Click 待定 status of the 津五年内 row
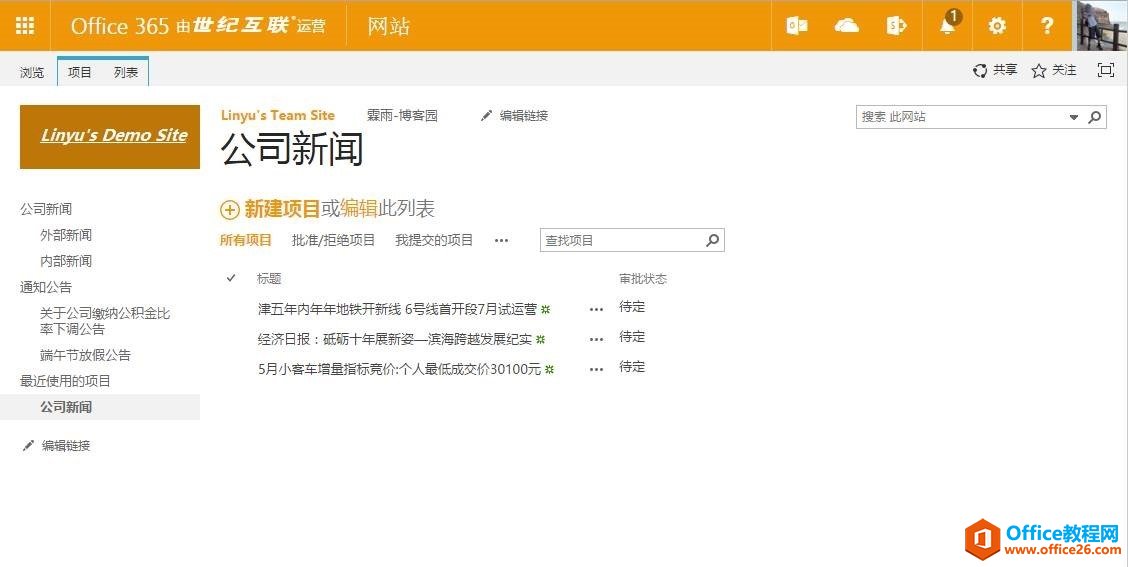Image resolution: width=1128 pixels, height=567 pixels. pos(632,307)
